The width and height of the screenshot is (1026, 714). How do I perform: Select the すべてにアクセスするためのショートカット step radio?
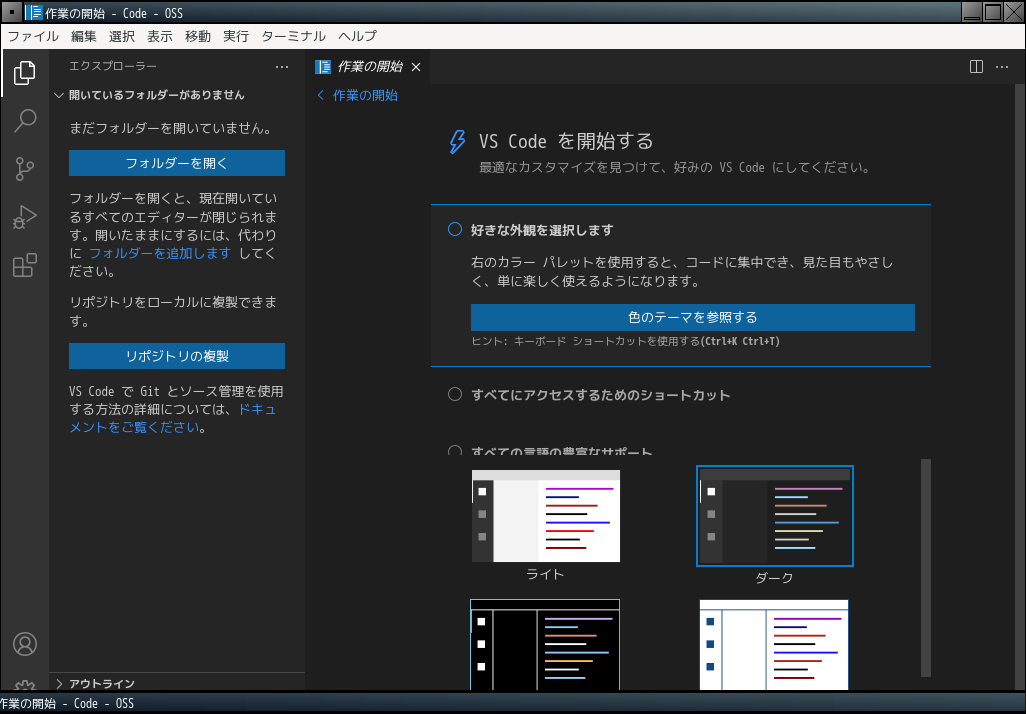(x=455, y=394)
